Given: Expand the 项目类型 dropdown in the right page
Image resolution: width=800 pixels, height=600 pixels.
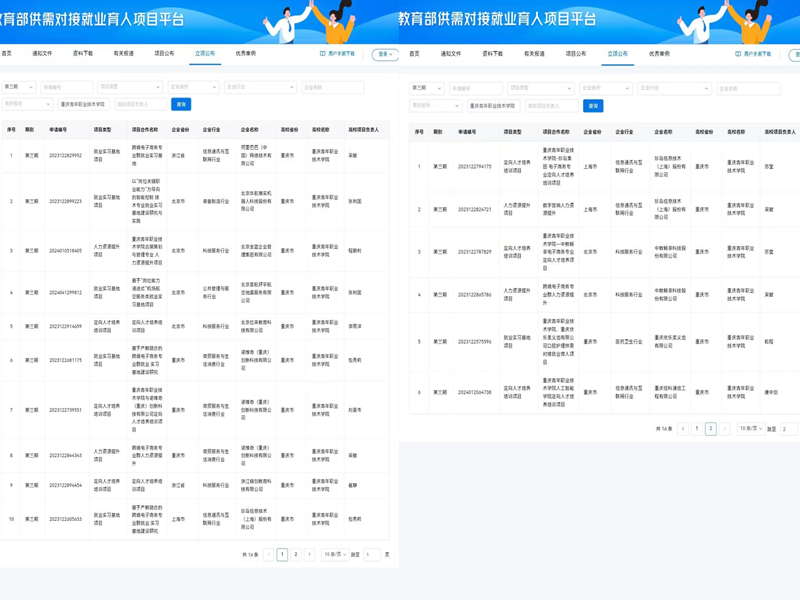Looking at the screenshot, I should point(541,88).
